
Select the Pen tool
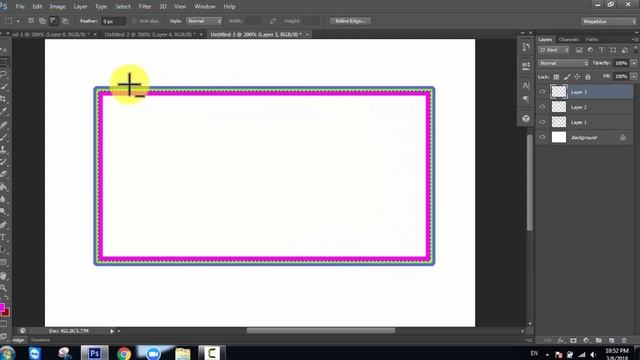coord(4,225)
